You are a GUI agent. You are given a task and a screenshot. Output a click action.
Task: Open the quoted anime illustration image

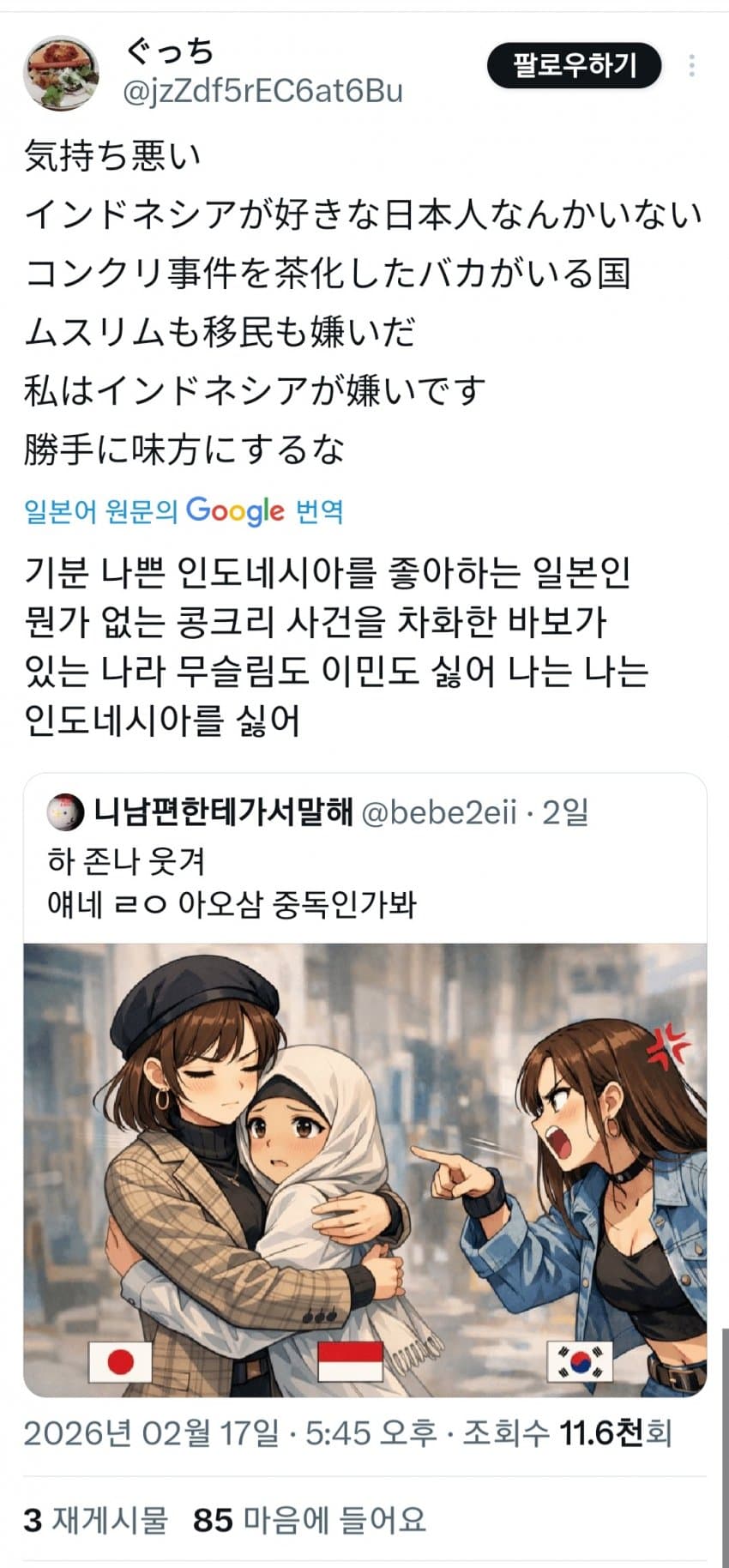[365, 1170]
